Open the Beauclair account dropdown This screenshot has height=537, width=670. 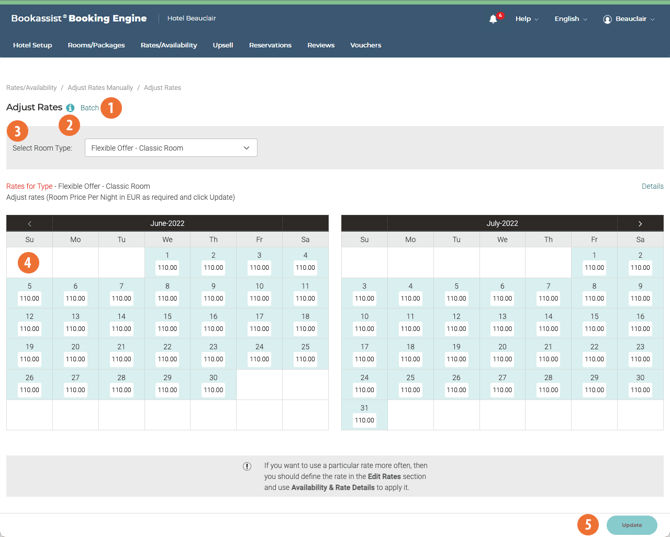click(x=635, y=19)
